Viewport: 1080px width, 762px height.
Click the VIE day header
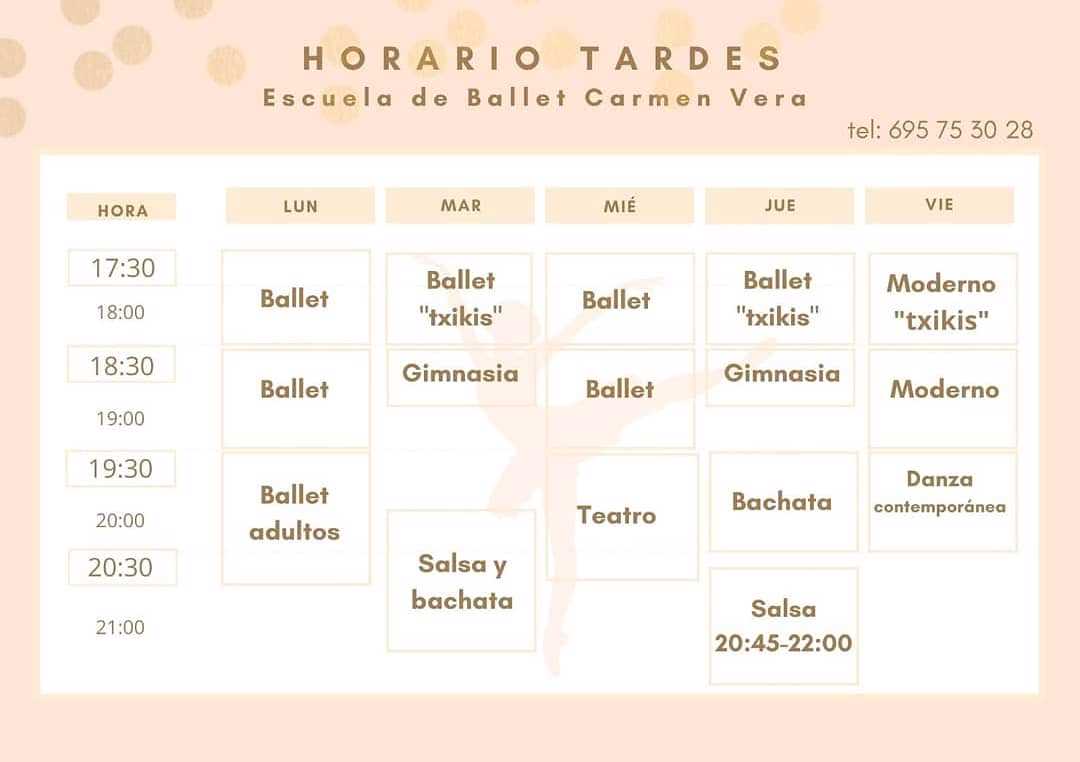click(x=939, y=205)
